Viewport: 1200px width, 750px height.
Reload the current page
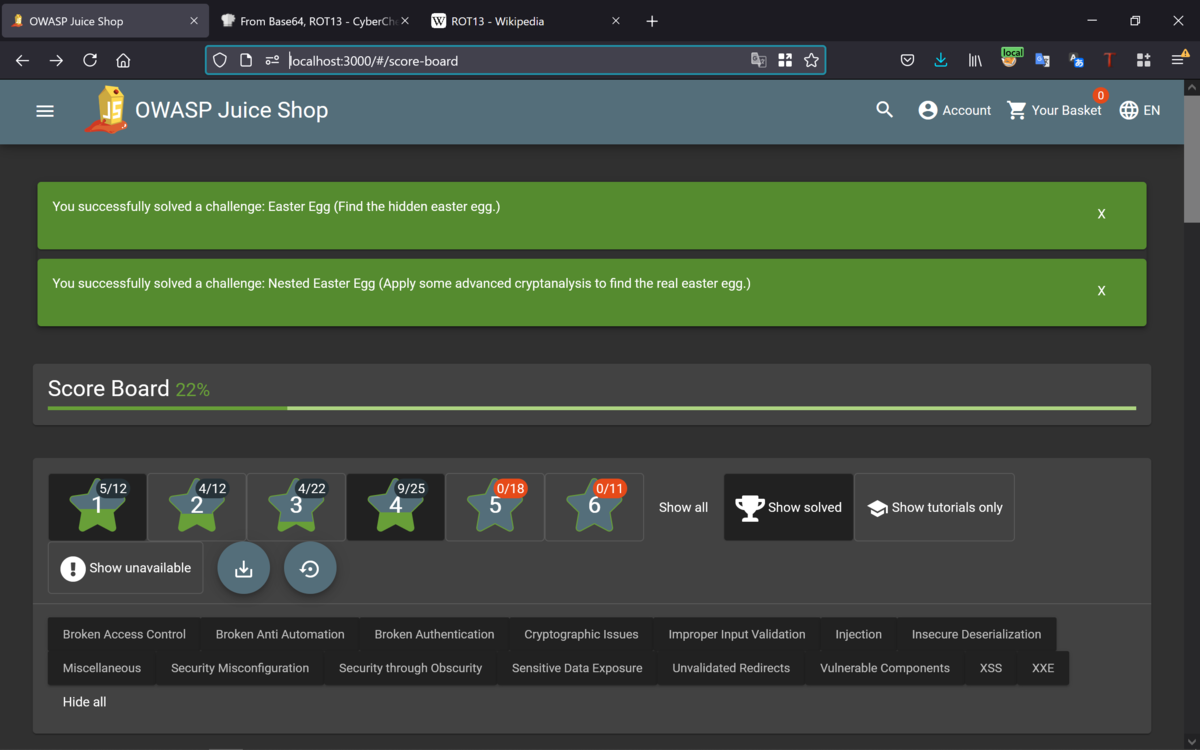coord(90,60)
